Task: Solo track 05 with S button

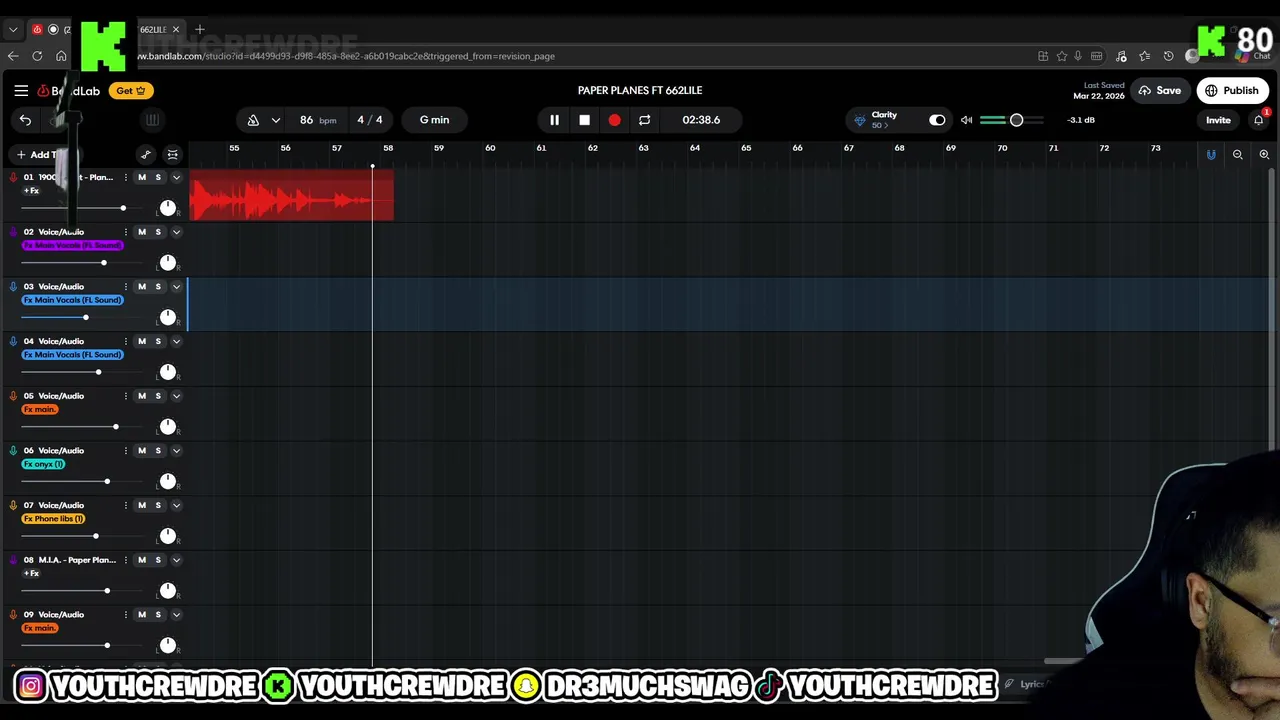Action: point(158,396)
